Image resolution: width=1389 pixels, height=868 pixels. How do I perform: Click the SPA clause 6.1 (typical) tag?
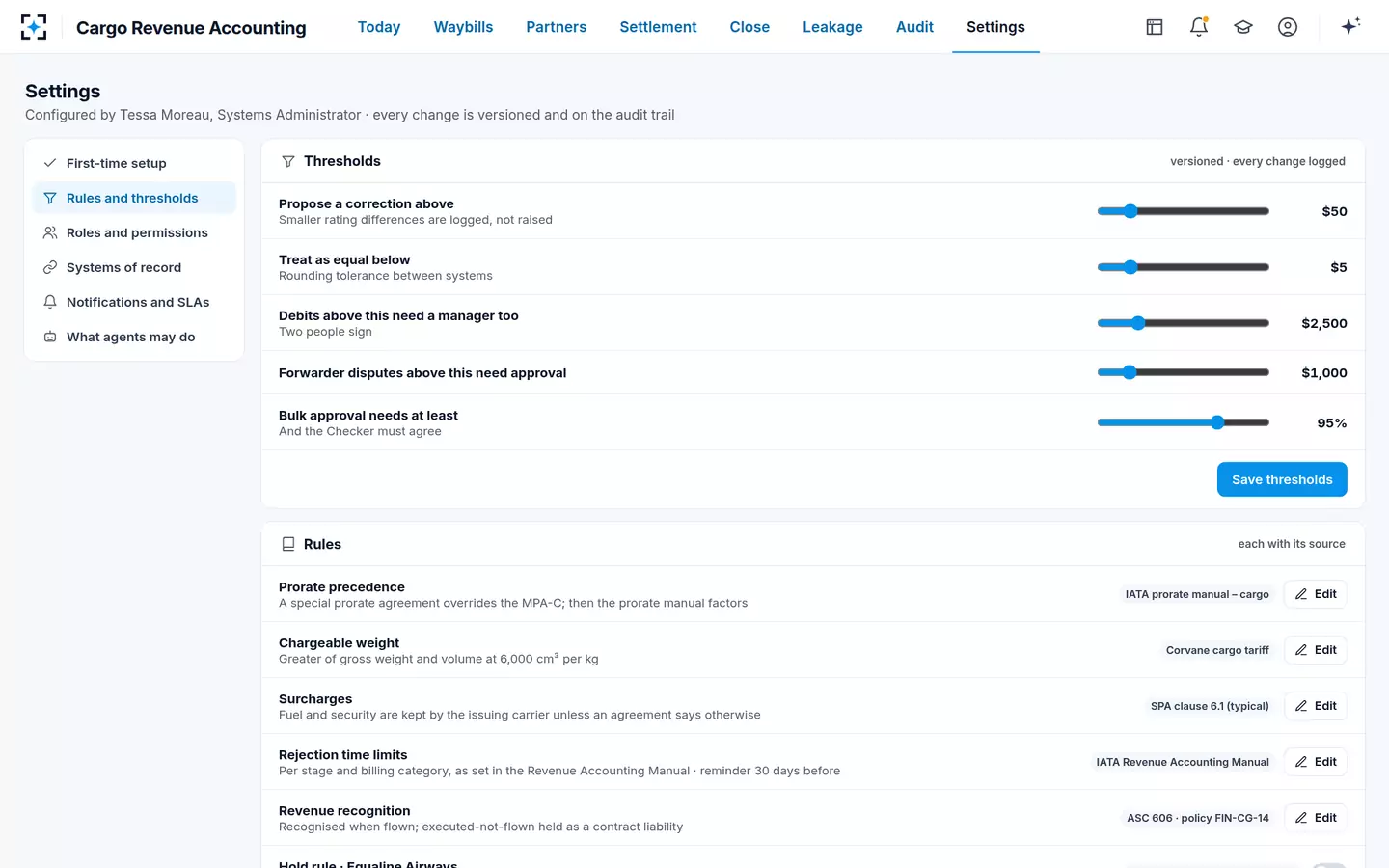(x=1210, y=706)
